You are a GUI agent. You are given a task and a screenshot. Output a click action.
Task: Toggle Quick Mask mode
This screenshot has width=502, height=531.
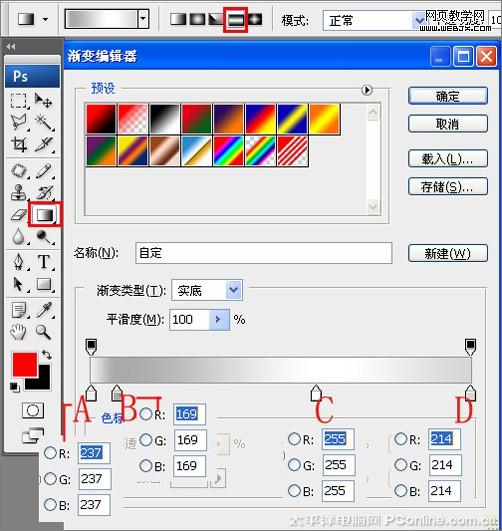coord(33,410)
